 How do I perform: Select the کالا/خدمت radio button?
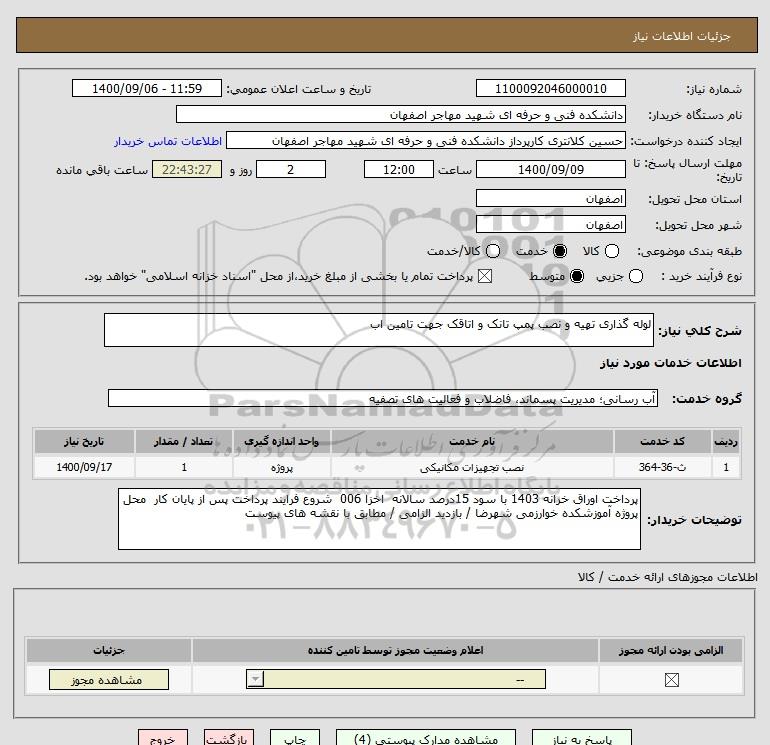(x=493, y=251)
